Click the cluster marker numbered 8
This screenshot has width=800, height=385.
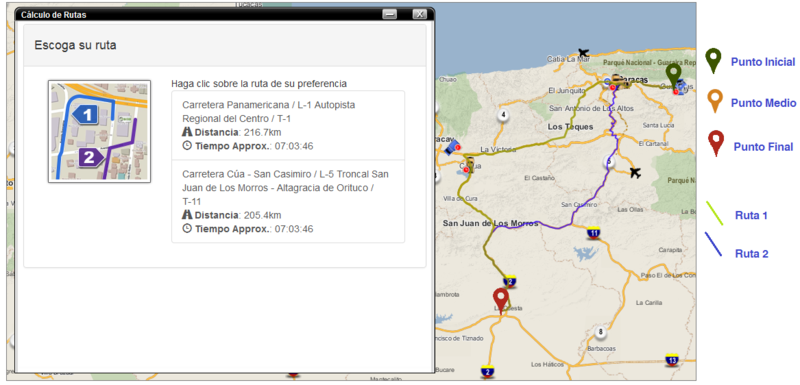point(601,332)
